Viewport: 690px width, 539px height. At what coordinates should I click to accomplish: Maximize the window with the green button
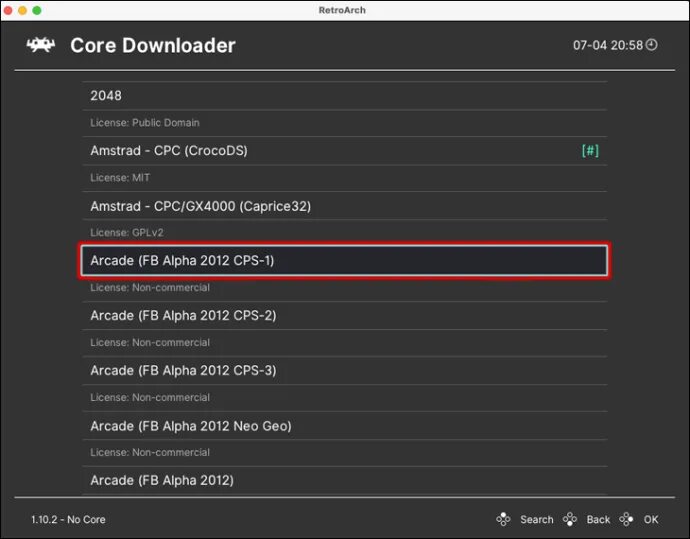click(37, 10)
